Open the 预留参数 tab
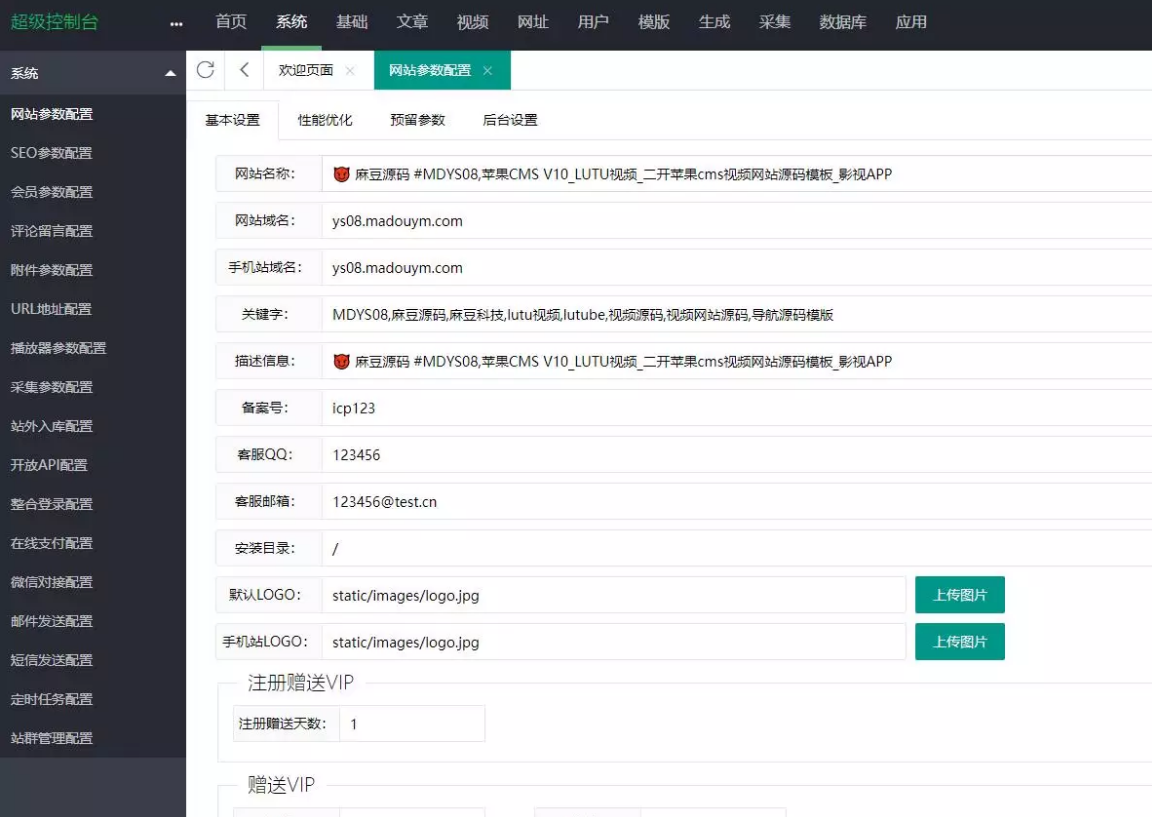The image size is (1152, 817). point(417,120)
